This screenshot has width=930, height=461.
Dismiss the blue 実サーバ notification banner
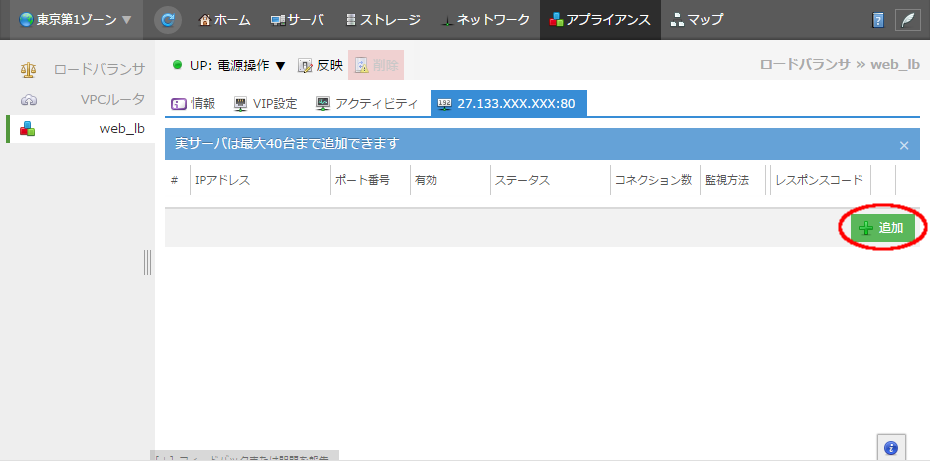[904, 145]
